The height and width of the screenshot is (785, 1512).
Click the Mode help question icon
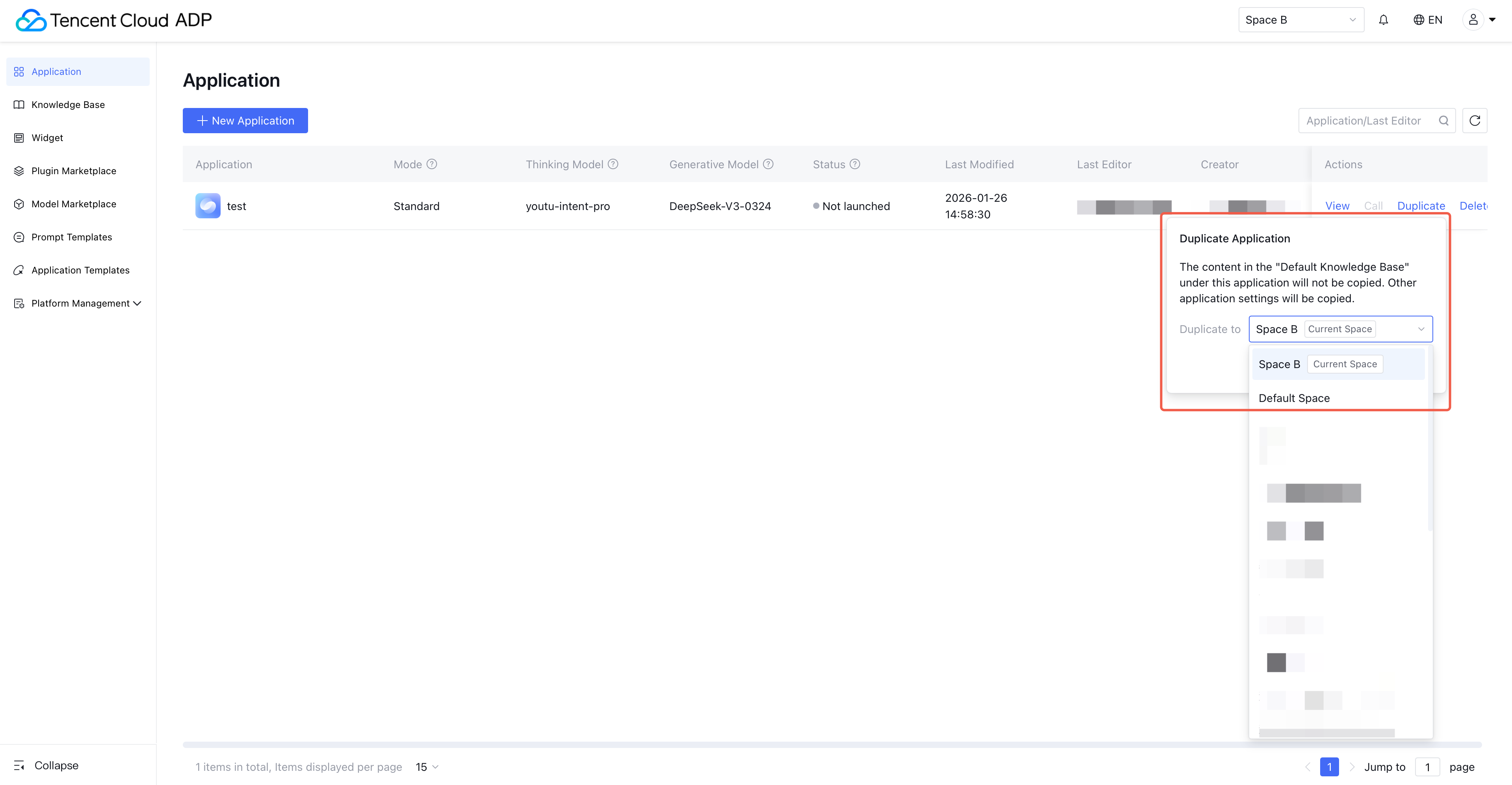[x=431, y=164]
